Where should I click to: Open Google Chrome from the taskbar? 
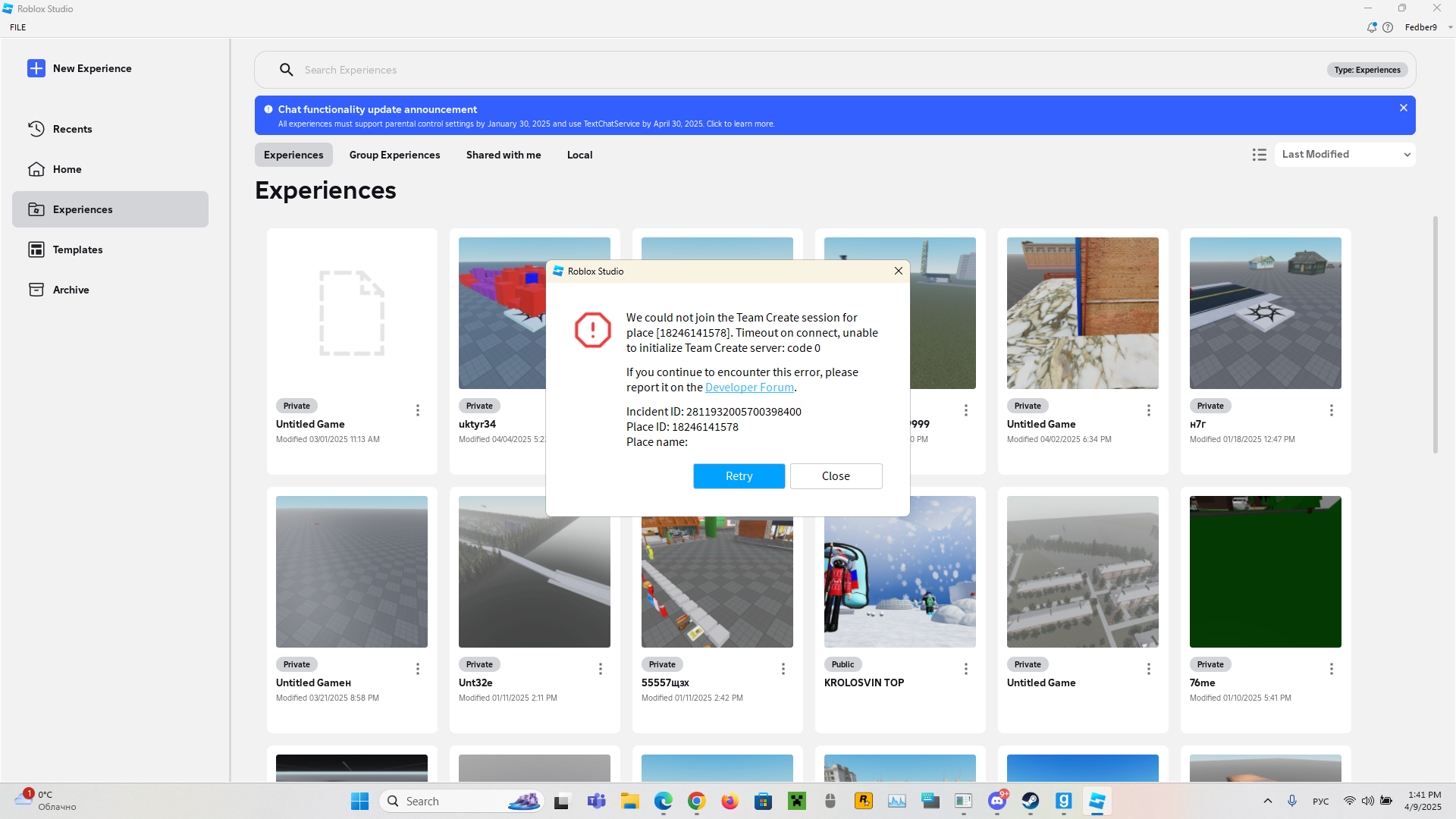[697, 801]
